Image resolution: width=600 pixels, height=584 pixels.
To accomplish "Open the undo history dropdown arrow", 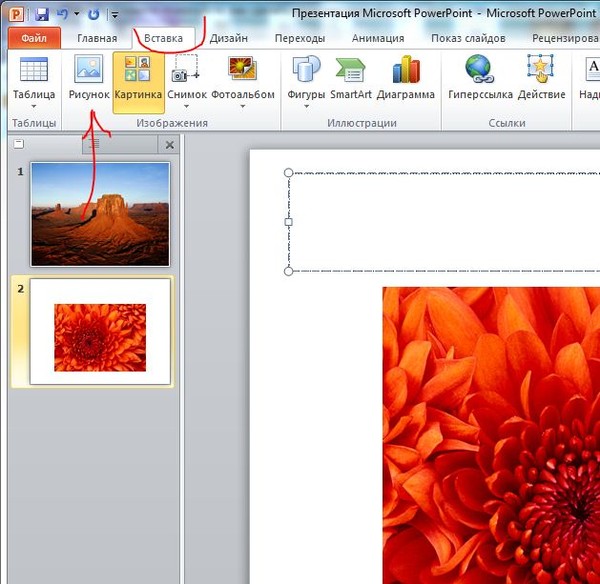I will click(x=77, y=14).
